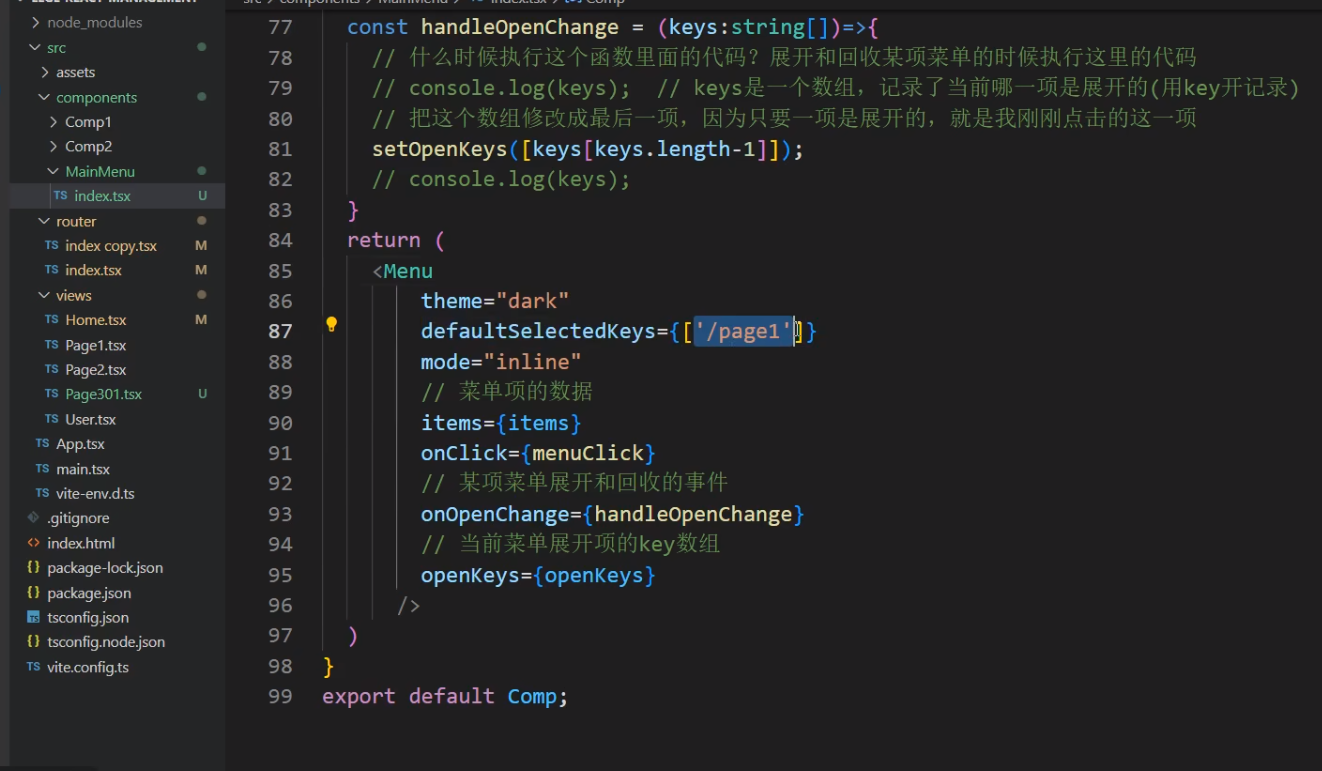Viewport: 1322px width, 771px height.
Task: Click the U status badge on Page301.tsx
Action: [x=203, y=394]
